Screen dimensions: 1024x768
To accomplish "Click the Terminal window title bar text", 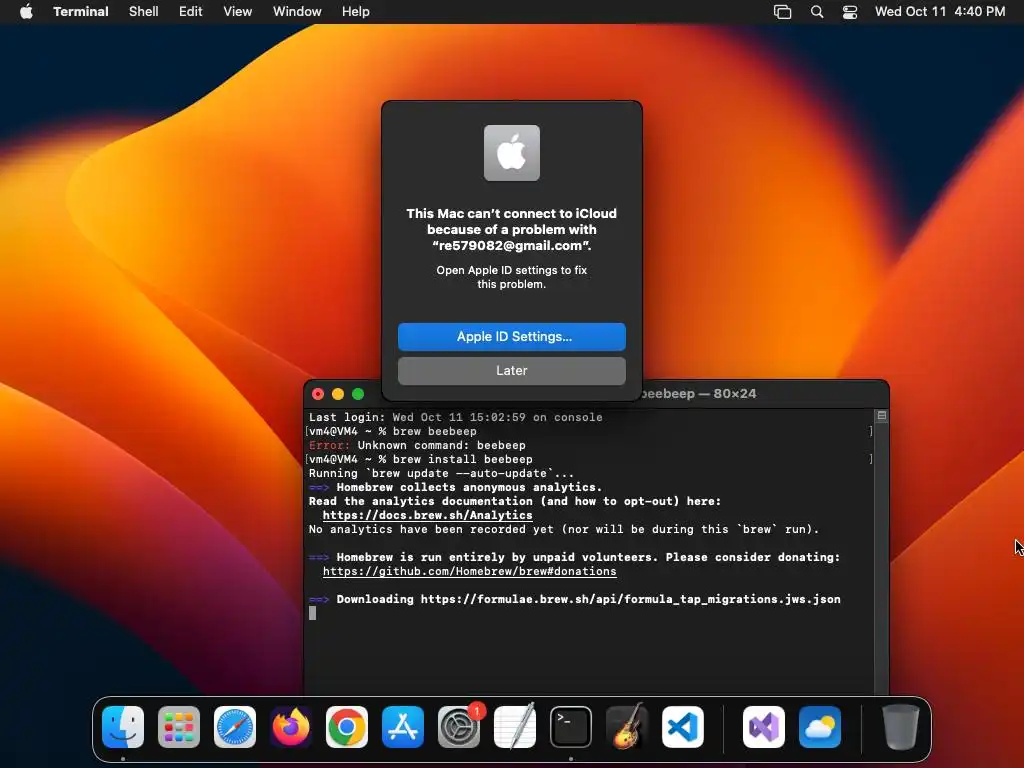I will tap(699, 394).
